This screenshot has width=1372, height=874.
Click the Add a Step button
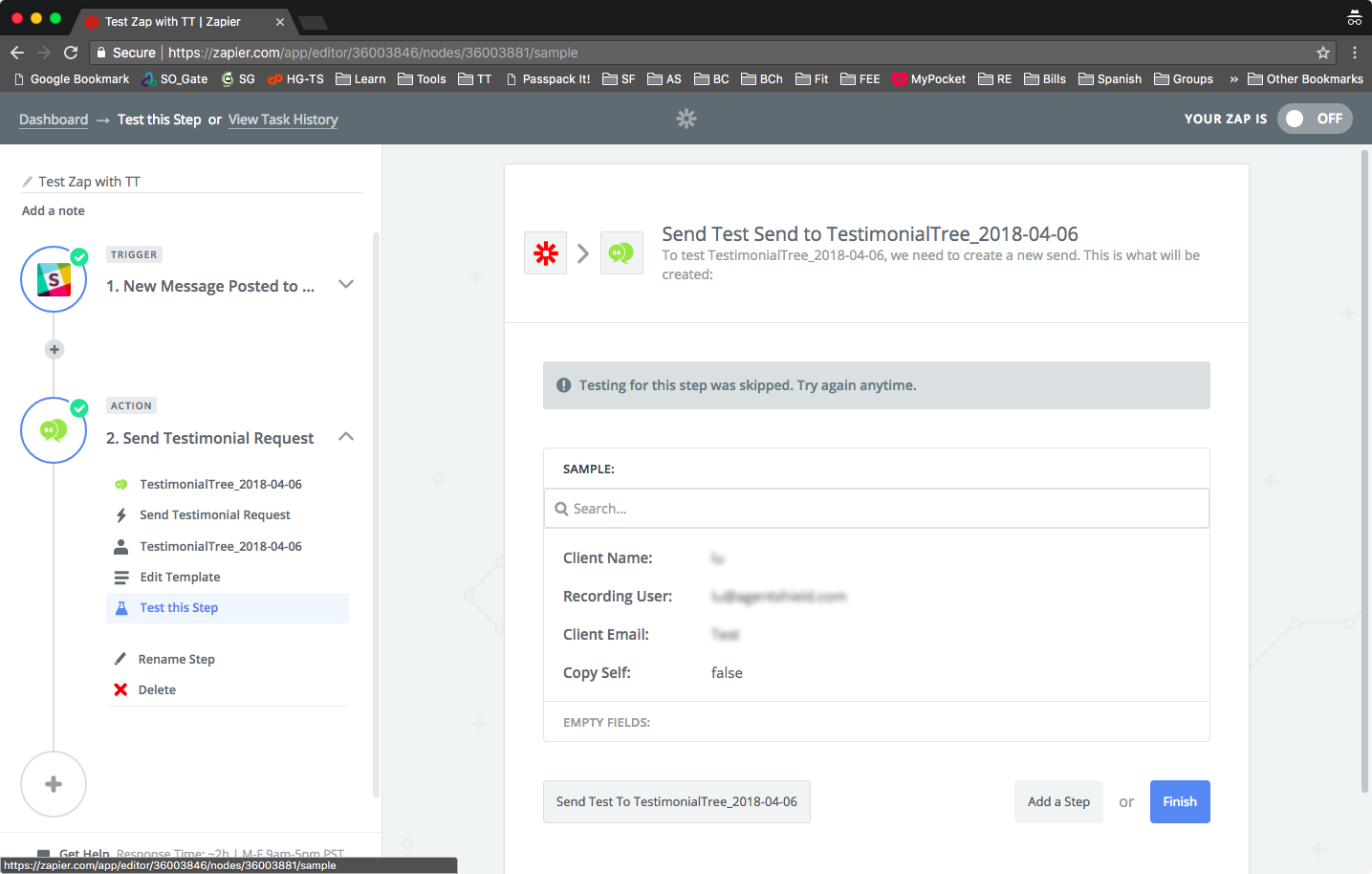pyautogui.click(x=1058, y=801)
